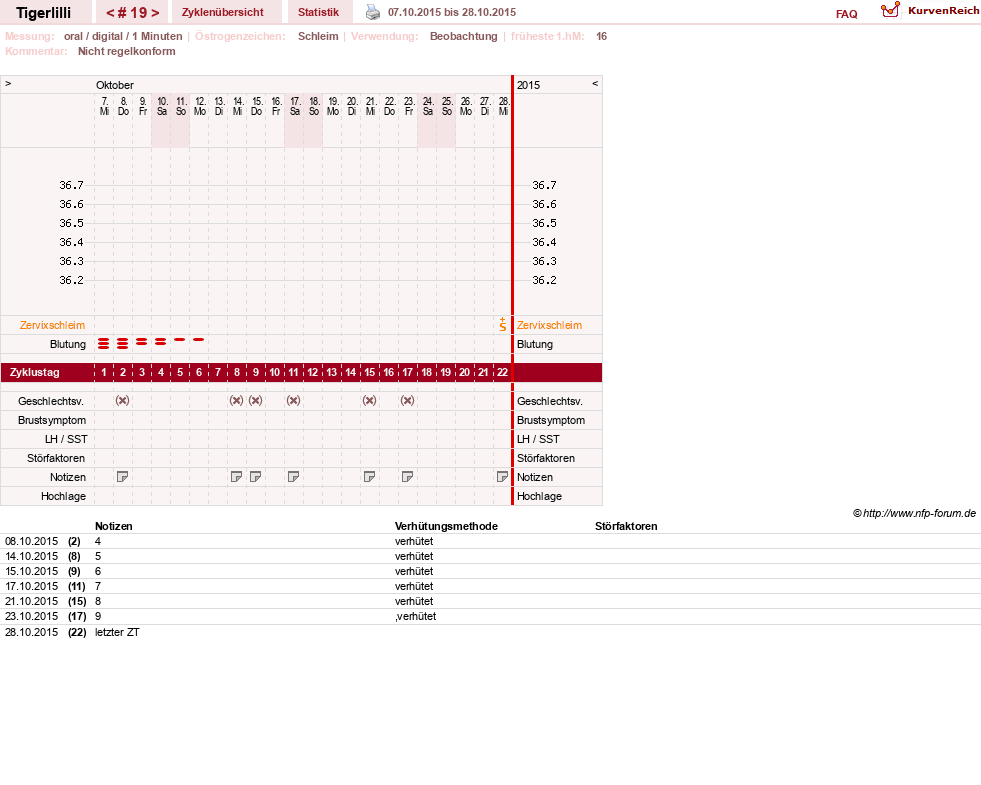The width and height of the screenshot is (981, 785).
Task: Click the intercourse marker on cycle day 17
Action: pos(407,400)
